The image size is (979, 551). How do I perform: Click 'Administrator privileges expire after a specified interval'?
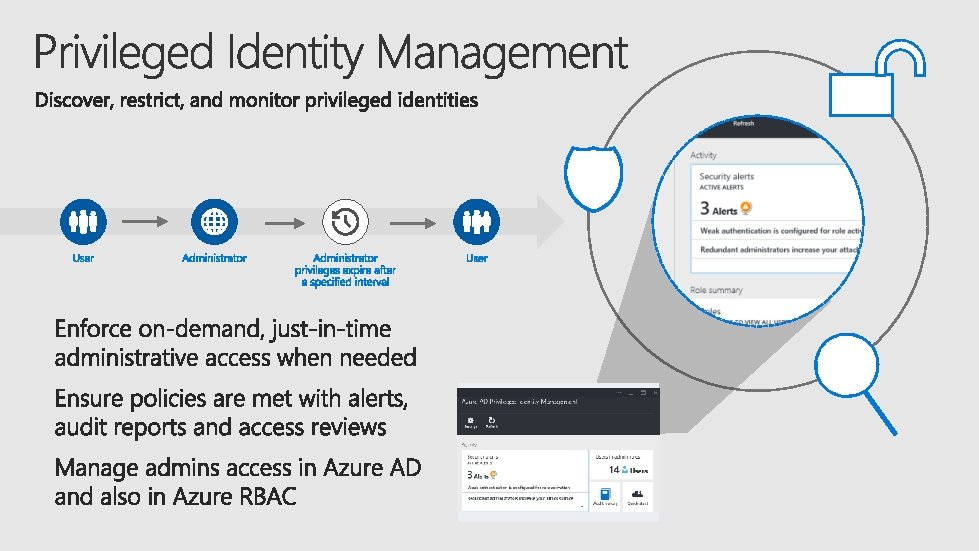tap(345, 270)
